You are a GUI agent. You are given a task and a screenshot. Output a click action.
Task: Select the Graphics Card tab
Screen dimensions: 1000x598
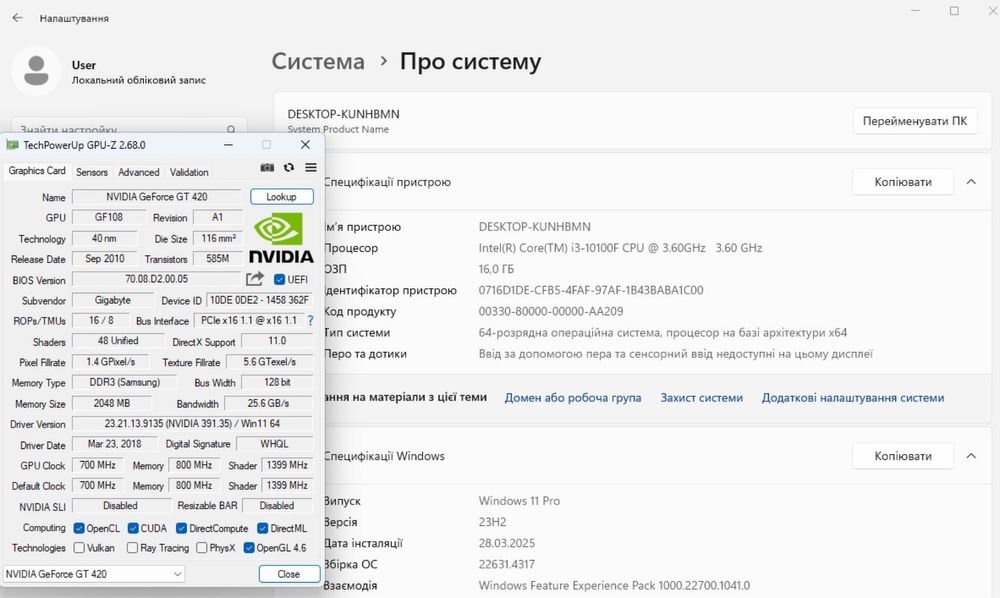click(37, 171)
